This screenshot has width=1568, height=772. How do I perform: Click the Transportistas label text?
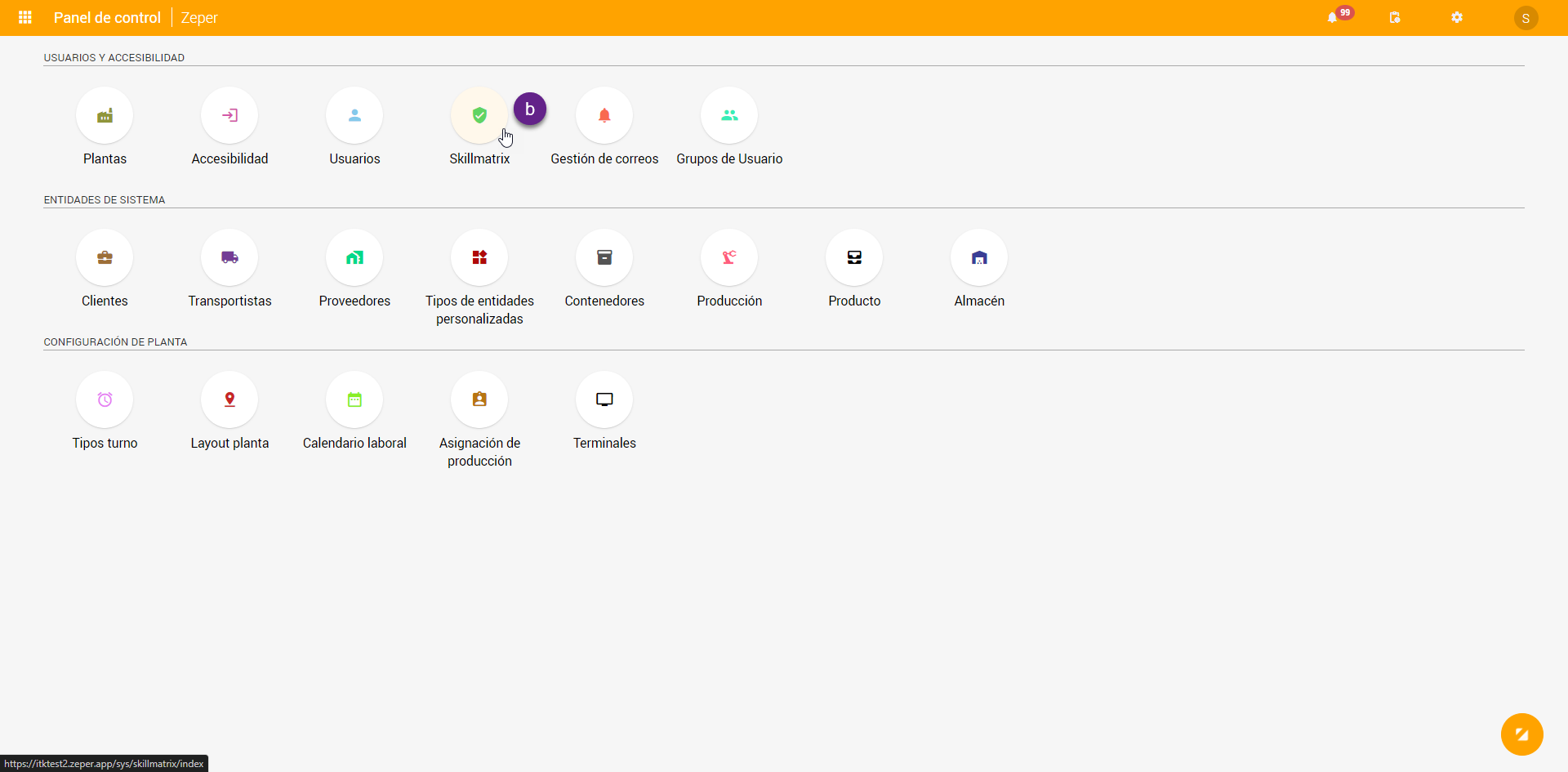point(229,301)
